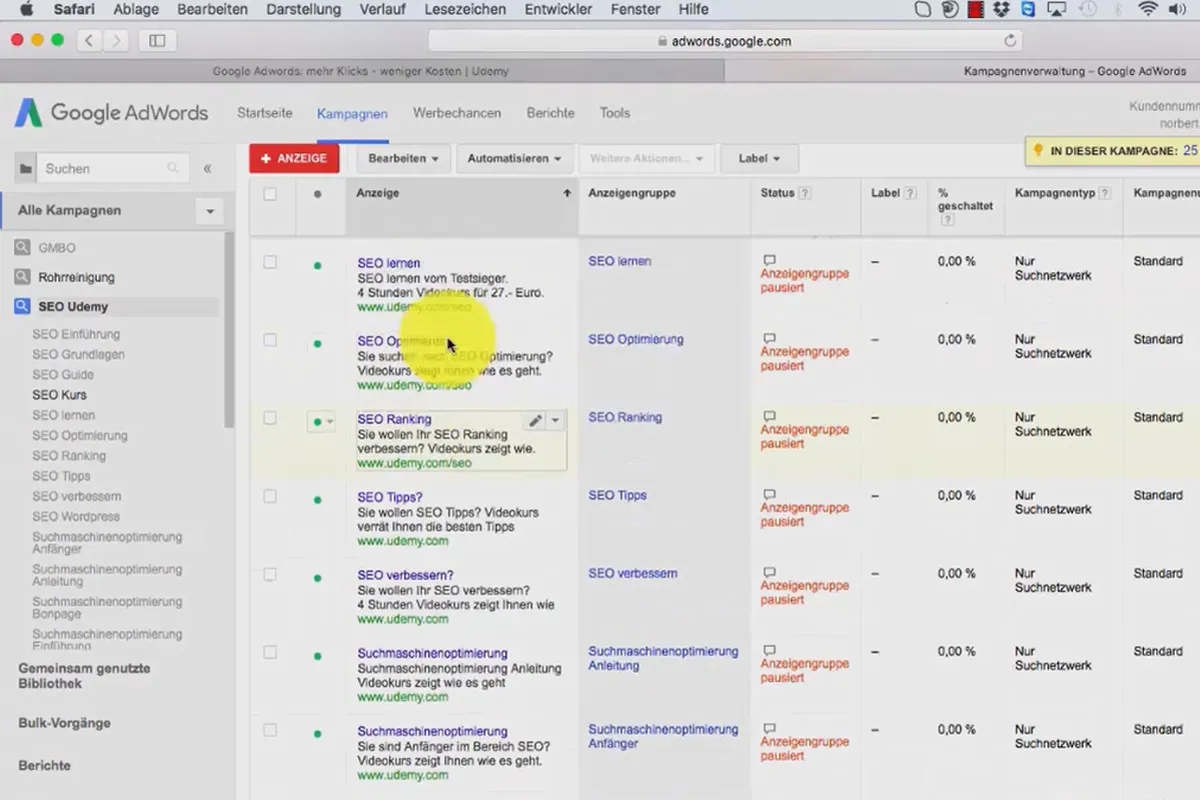1200x800 pixels.
Task: Click the Safari back arrow
Action: [x=90, y=41]
